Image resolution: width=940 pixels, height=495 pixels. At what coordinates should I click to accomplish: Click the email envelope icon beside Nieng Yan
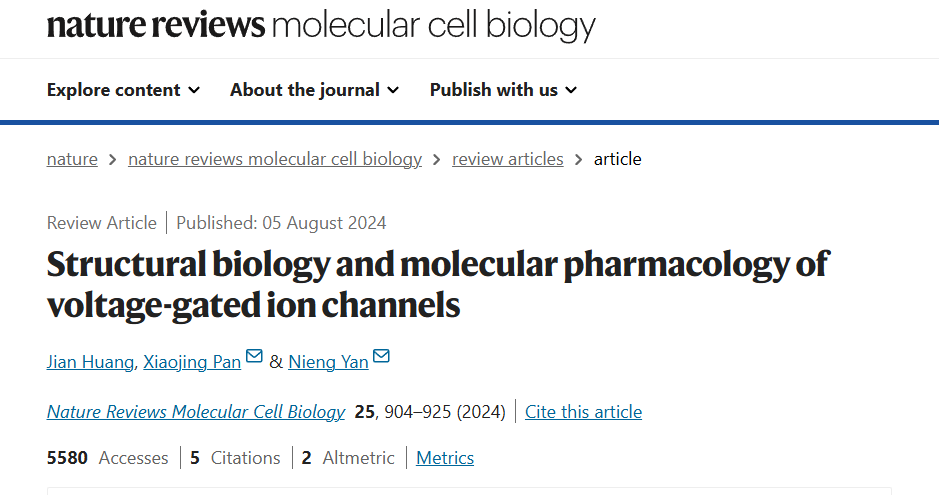click(x=381, y=356)
